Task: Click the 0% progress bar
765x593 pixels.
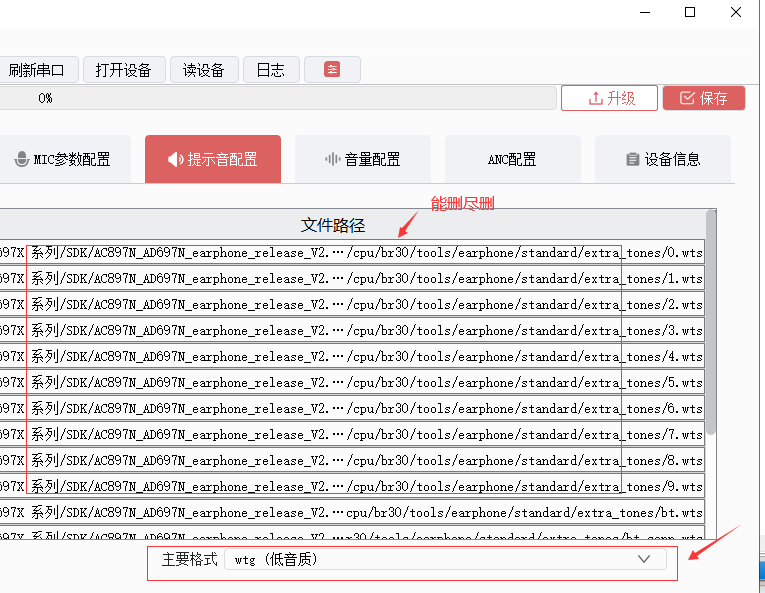Action: [277, 98]
